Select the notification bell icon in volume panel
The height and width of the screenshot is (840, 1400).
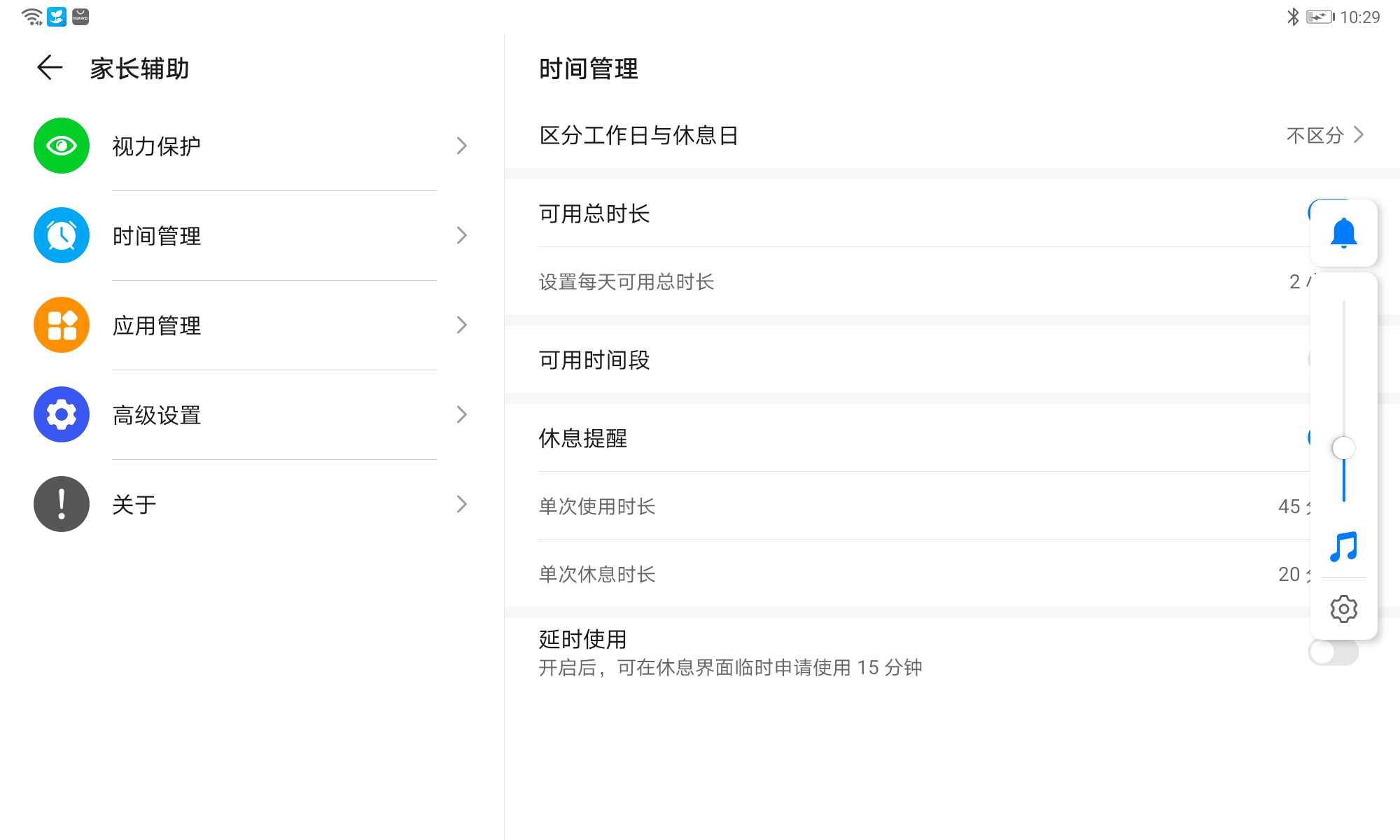[x=1343, y=233]
